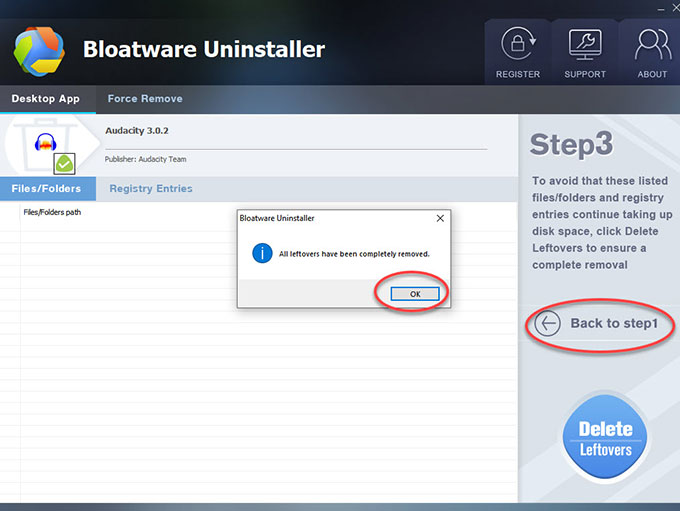Click the leftovers removed message text
Image resolution: width=680 pixels, height=511 pixels.
354,254
